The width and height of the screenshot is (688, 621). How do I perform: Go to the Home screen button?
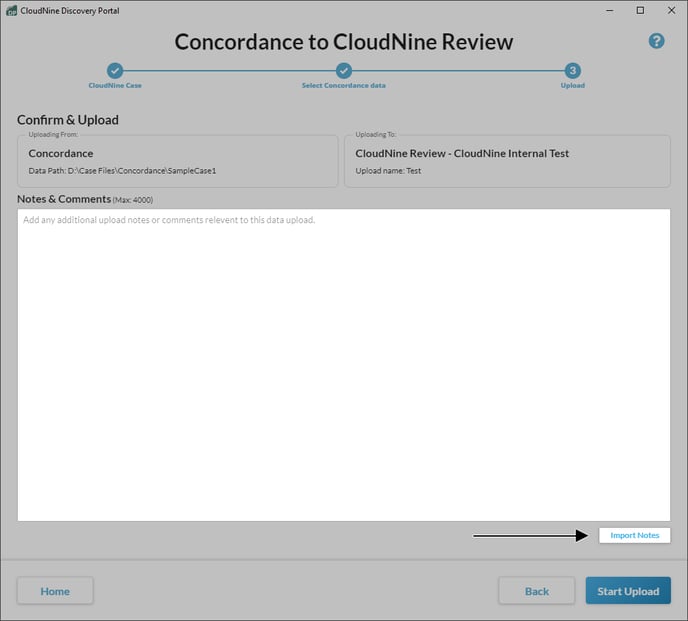coord(55,591)
